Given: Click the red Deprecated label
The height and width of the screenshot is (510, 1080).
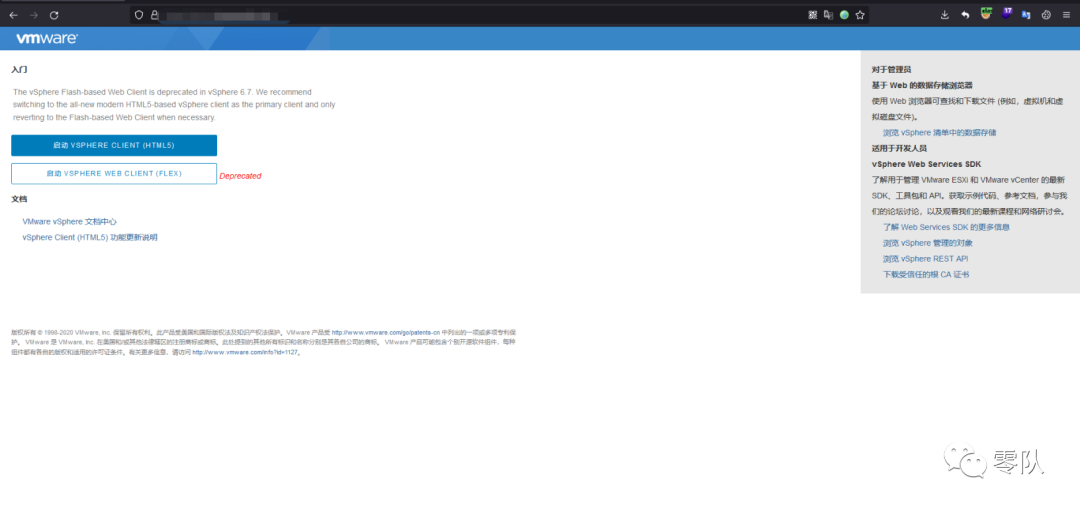Looking at the screenshot, I should 240,176.
